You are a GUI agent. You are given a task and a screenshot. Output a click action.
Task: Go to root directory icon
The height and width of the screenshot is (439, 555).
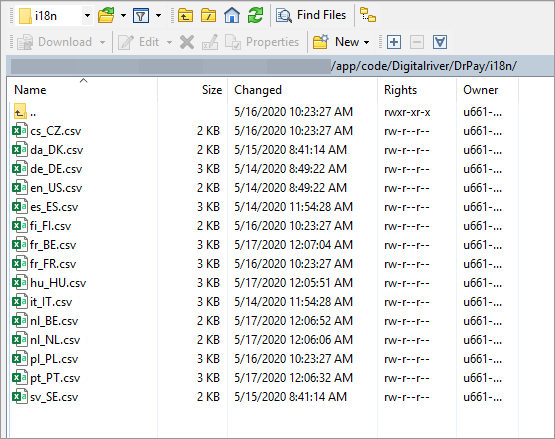[208, 16]
